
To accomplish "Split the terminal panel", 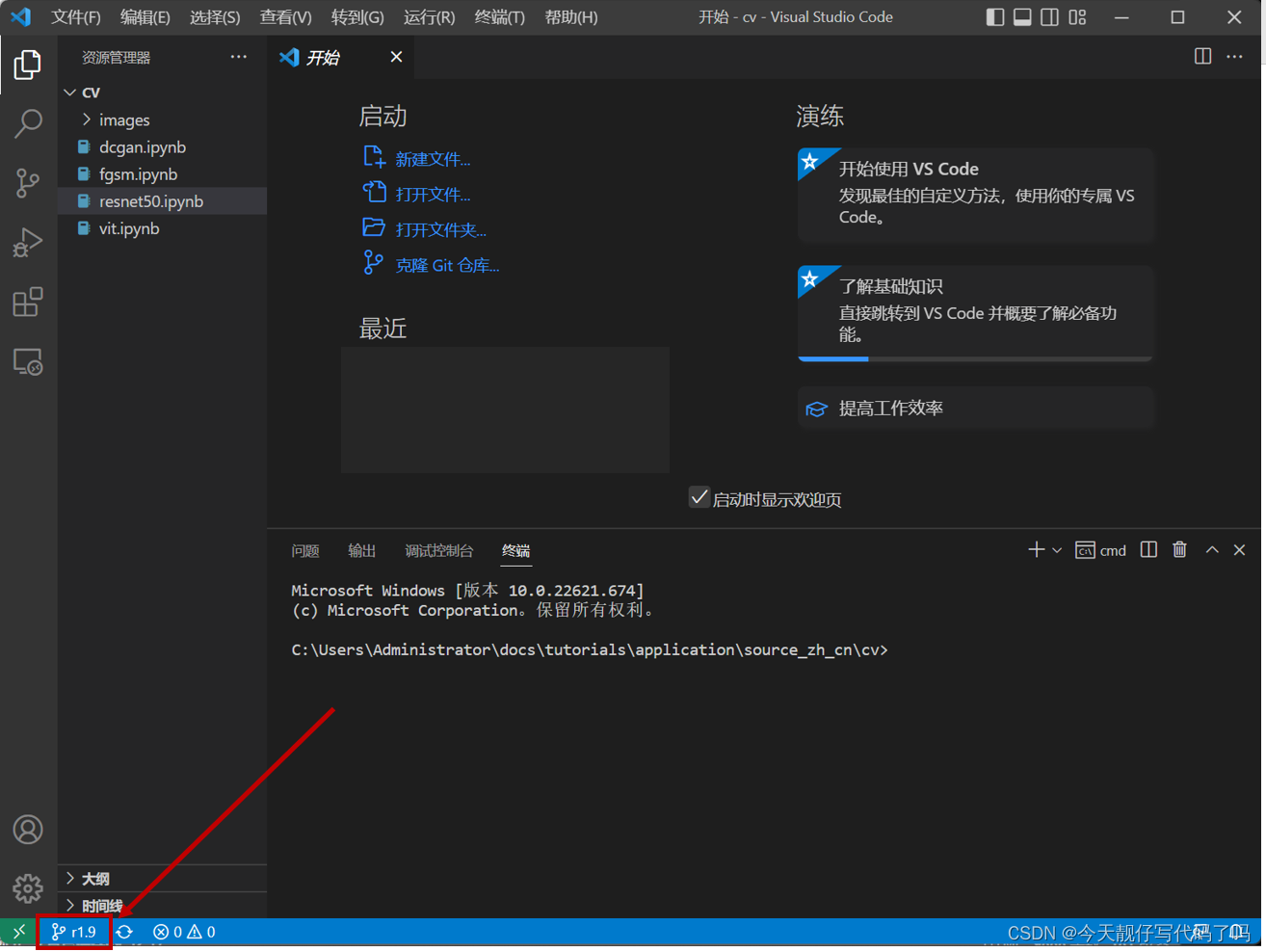I will point(1147,549).
